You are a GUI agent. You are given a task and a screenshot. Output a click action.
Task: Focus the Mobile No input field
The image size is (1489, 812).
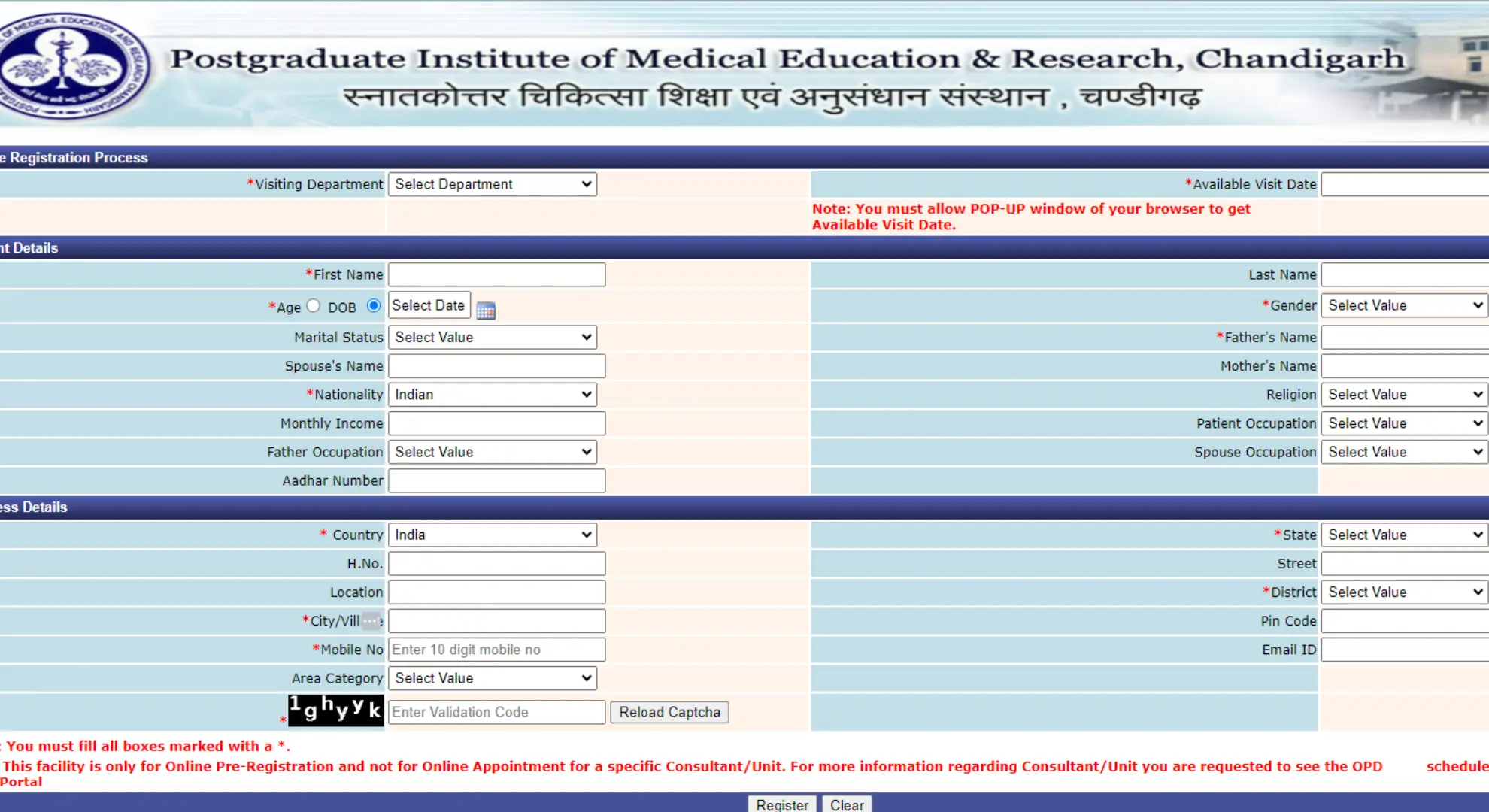(496, 650)
